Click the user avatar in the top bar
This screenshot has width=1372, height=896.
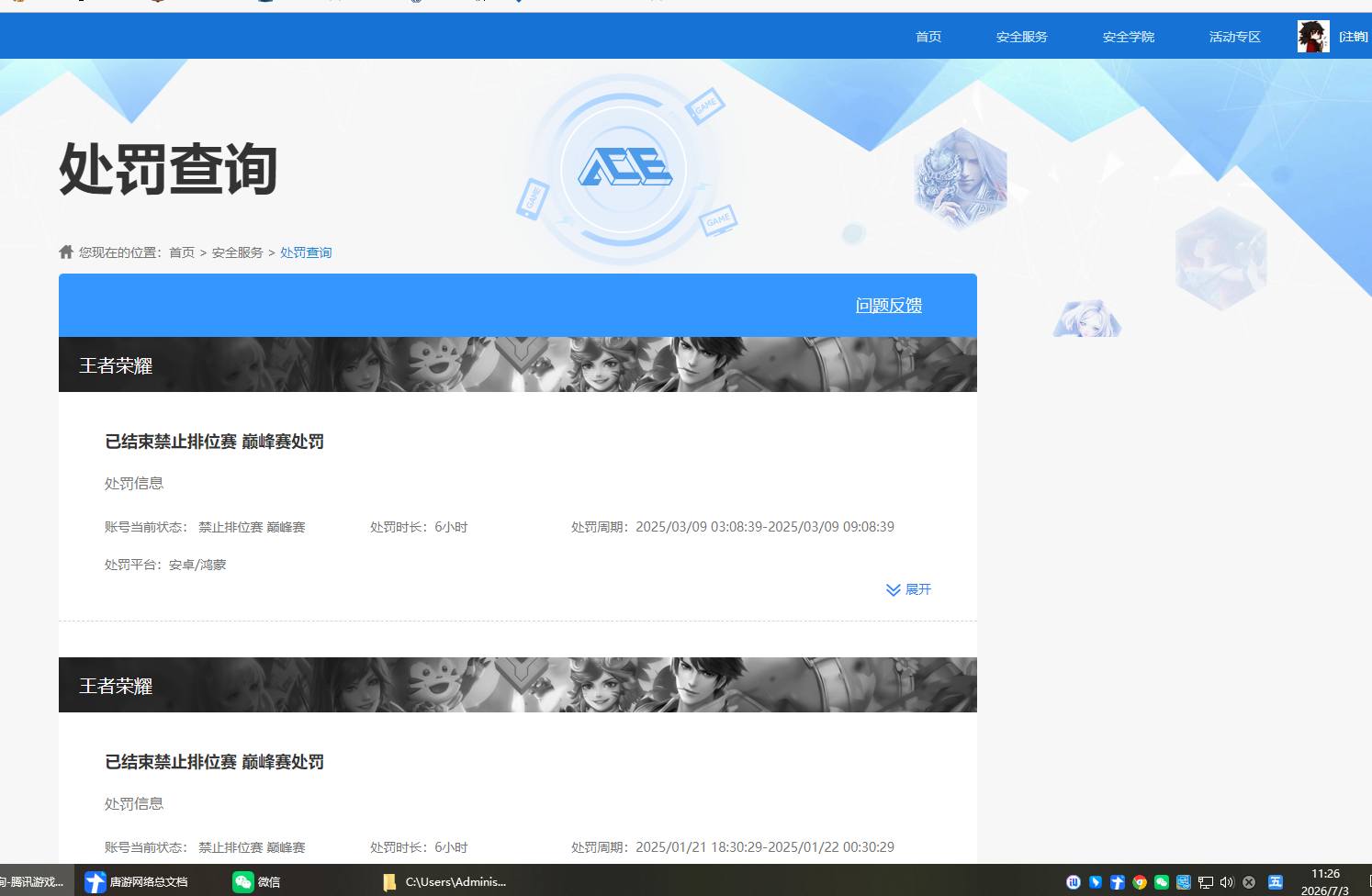point(1313,37)
